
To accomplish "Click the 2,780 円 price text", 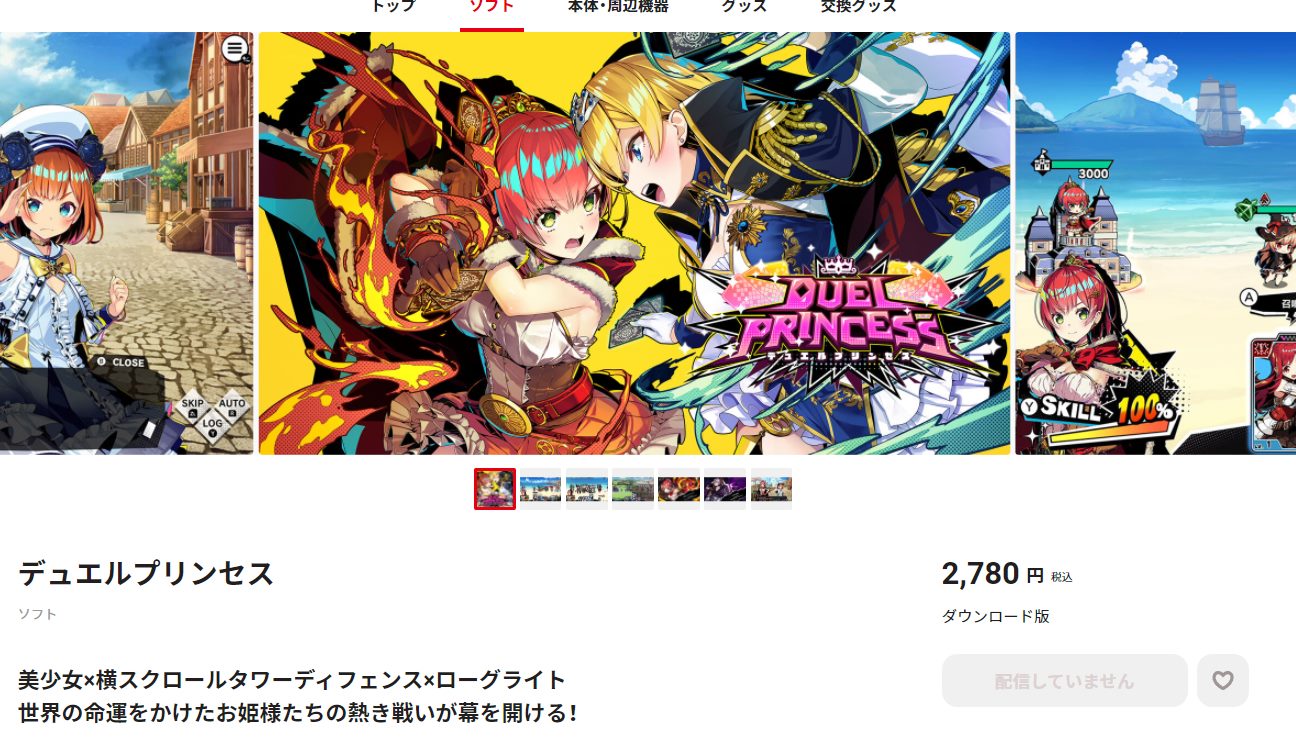I will [993, 574].
